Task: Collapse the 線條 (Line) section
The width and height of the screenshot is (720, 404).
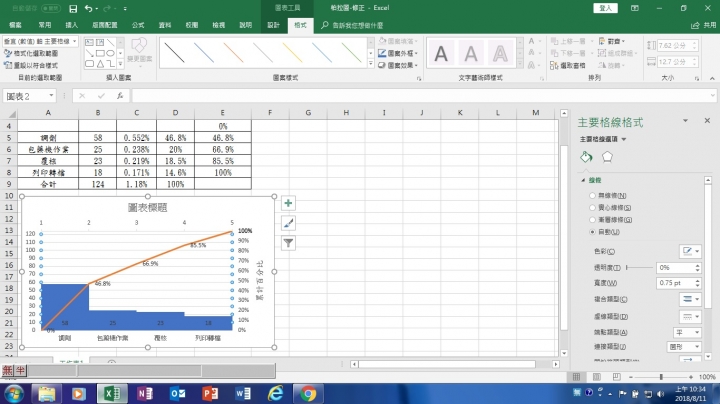Action: pyautogui.click(x=583, y=180)
